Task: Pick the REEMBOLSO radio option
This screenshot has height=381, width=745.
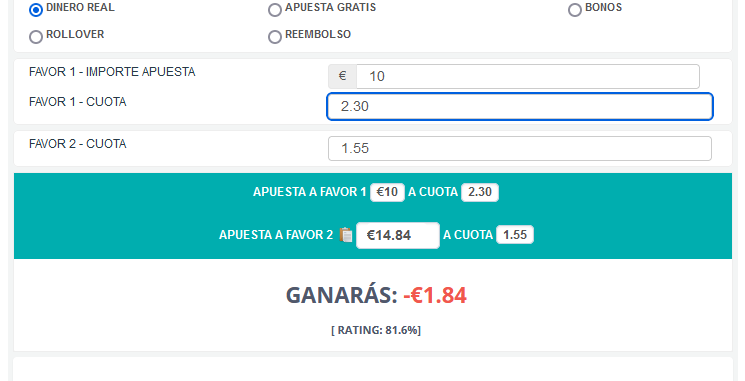Action: (x=275, y=37)
